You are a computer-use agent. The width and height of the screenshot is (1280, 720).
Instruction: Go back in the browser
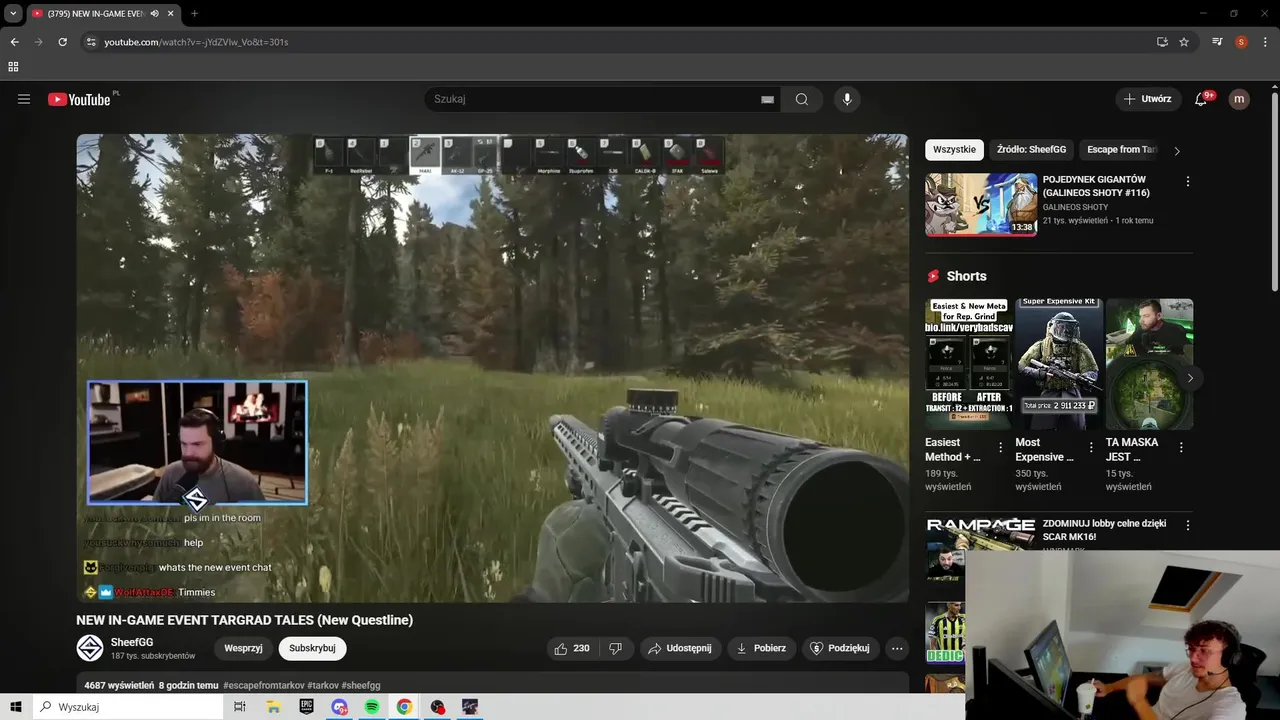pos(14,42)
